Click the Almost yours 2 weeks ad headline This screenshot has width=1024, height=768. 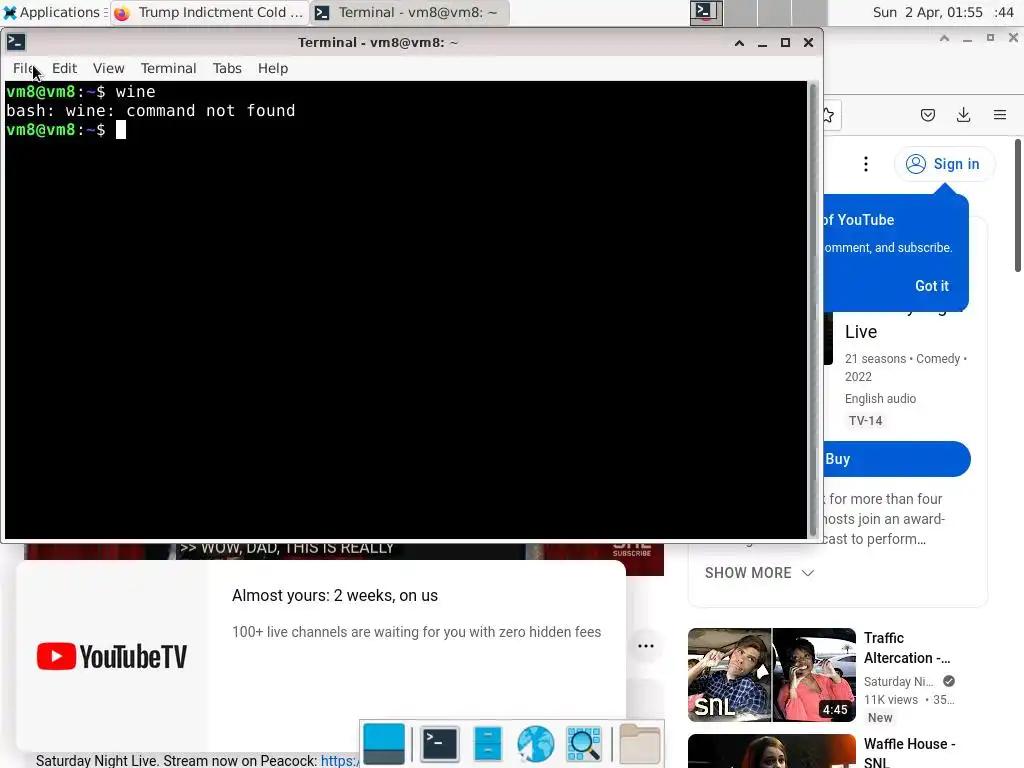point(334,596)
